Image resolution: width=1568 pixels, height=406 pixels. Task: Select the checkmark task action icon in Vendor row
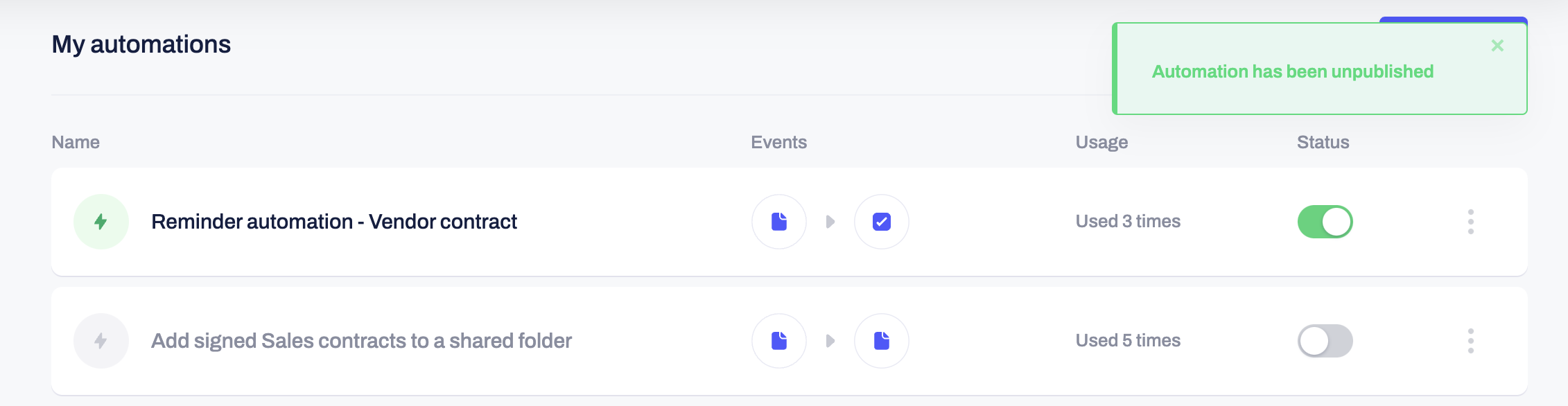tap(882, 222)
